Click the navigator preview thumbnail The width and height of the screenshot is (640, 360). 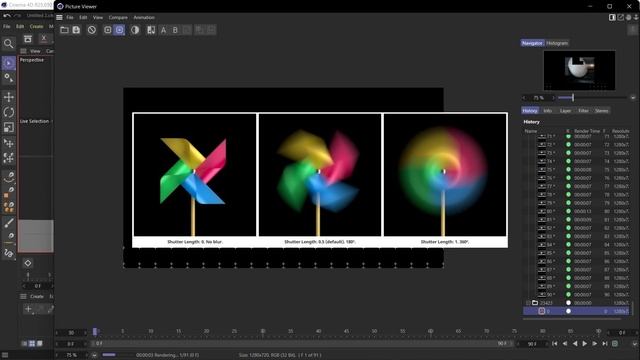coord(579,71)
